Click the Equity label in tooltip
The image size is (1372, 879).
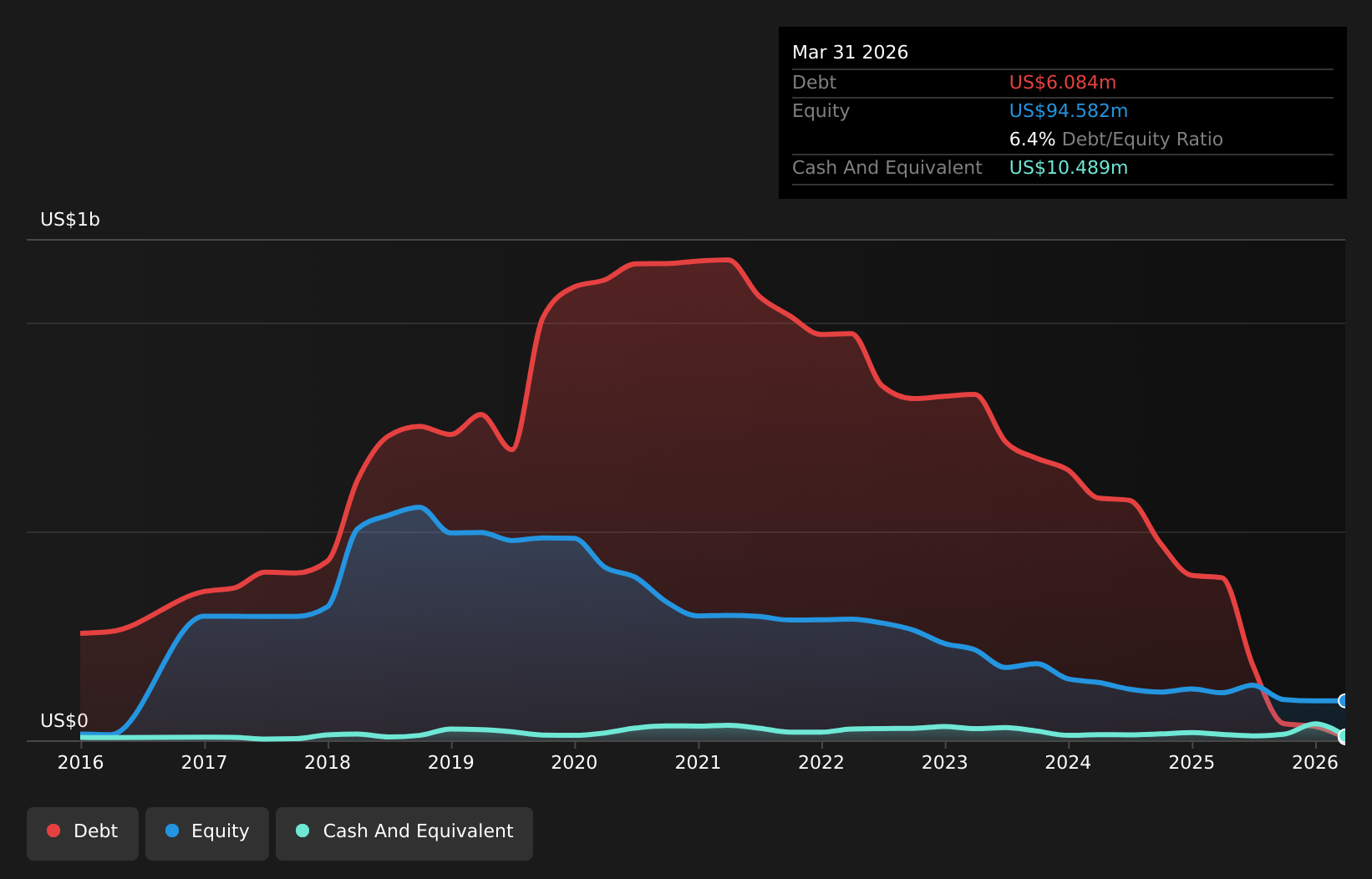[821, 111]
